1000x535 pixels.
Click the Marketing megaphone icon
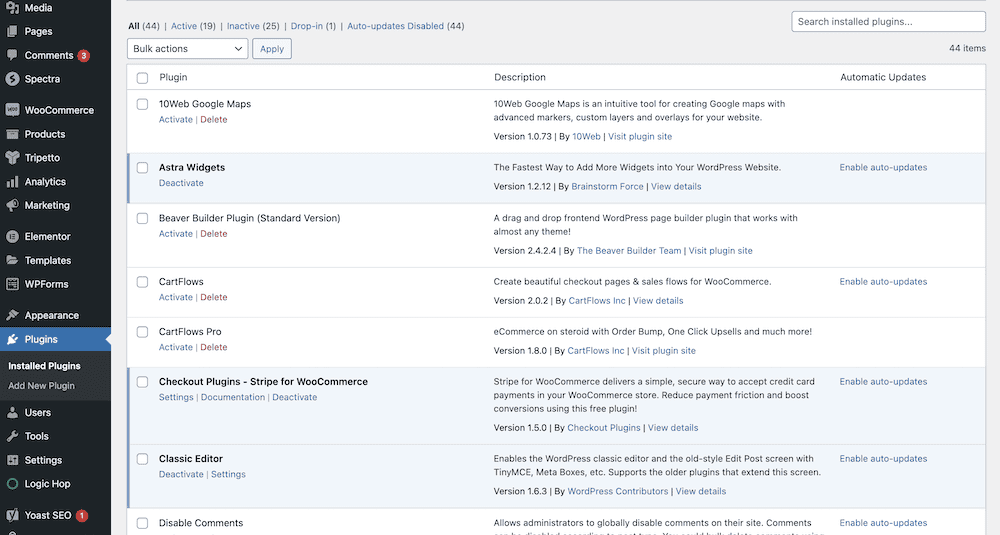pos(12,205)
